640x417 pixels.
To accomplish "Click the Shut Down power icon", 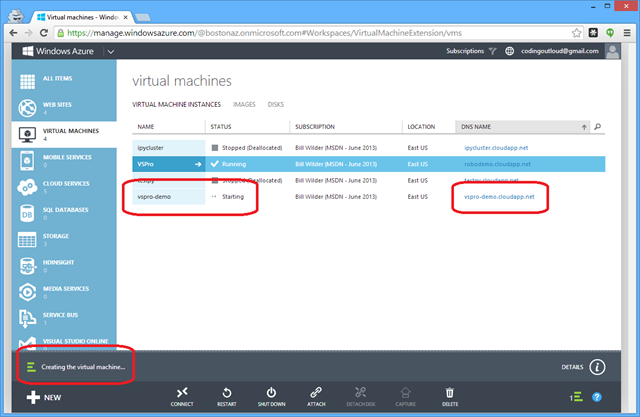I will click(271, 393).
